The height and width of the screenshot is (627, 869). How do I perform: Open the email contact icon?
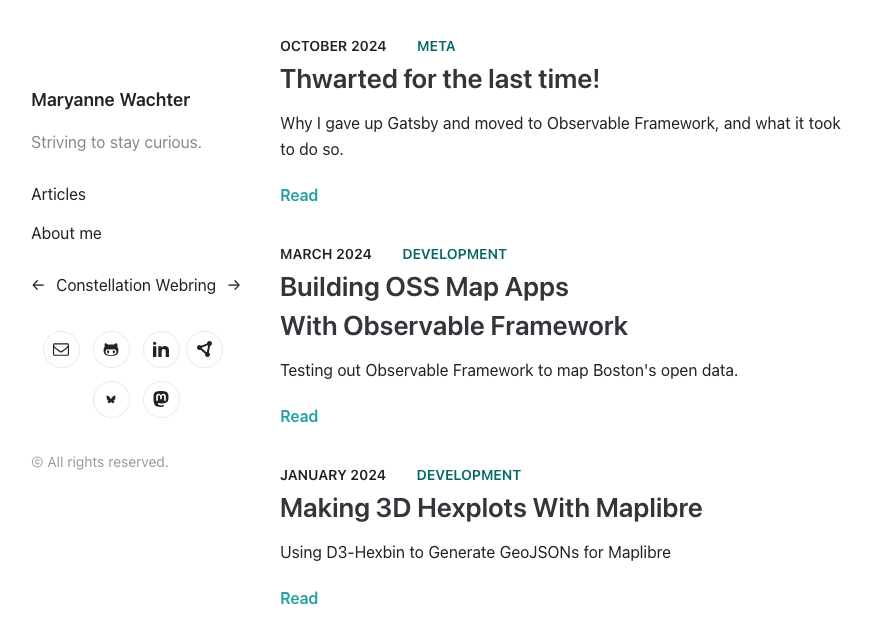coord(61,349)
